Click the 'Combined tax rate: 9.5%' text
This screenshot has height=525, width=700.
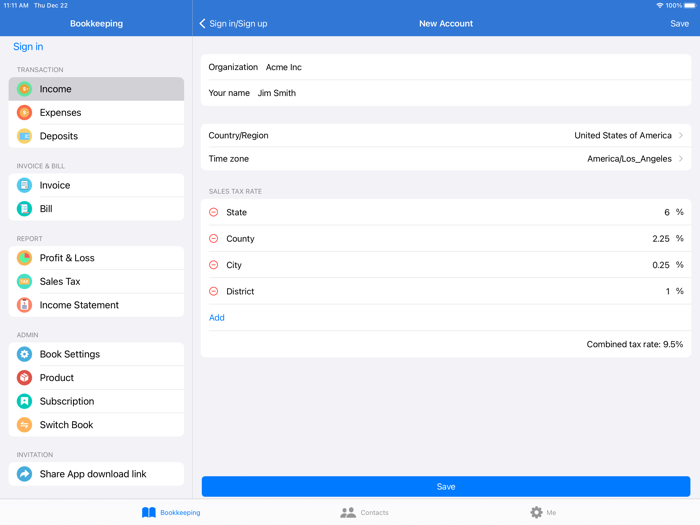(634, 344)
